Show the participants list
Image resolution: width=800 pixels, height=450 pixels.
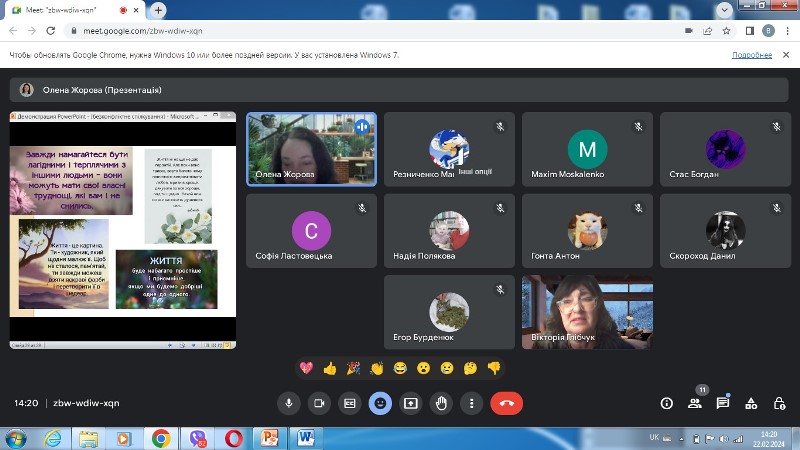[x=694, y=404]
